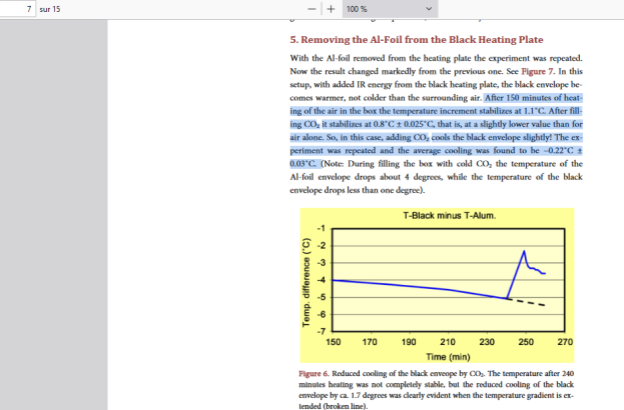The height and width of the screenshot is (410, 624).
Task: Click the blue curve peak in the chart
Action: [524, 252]
